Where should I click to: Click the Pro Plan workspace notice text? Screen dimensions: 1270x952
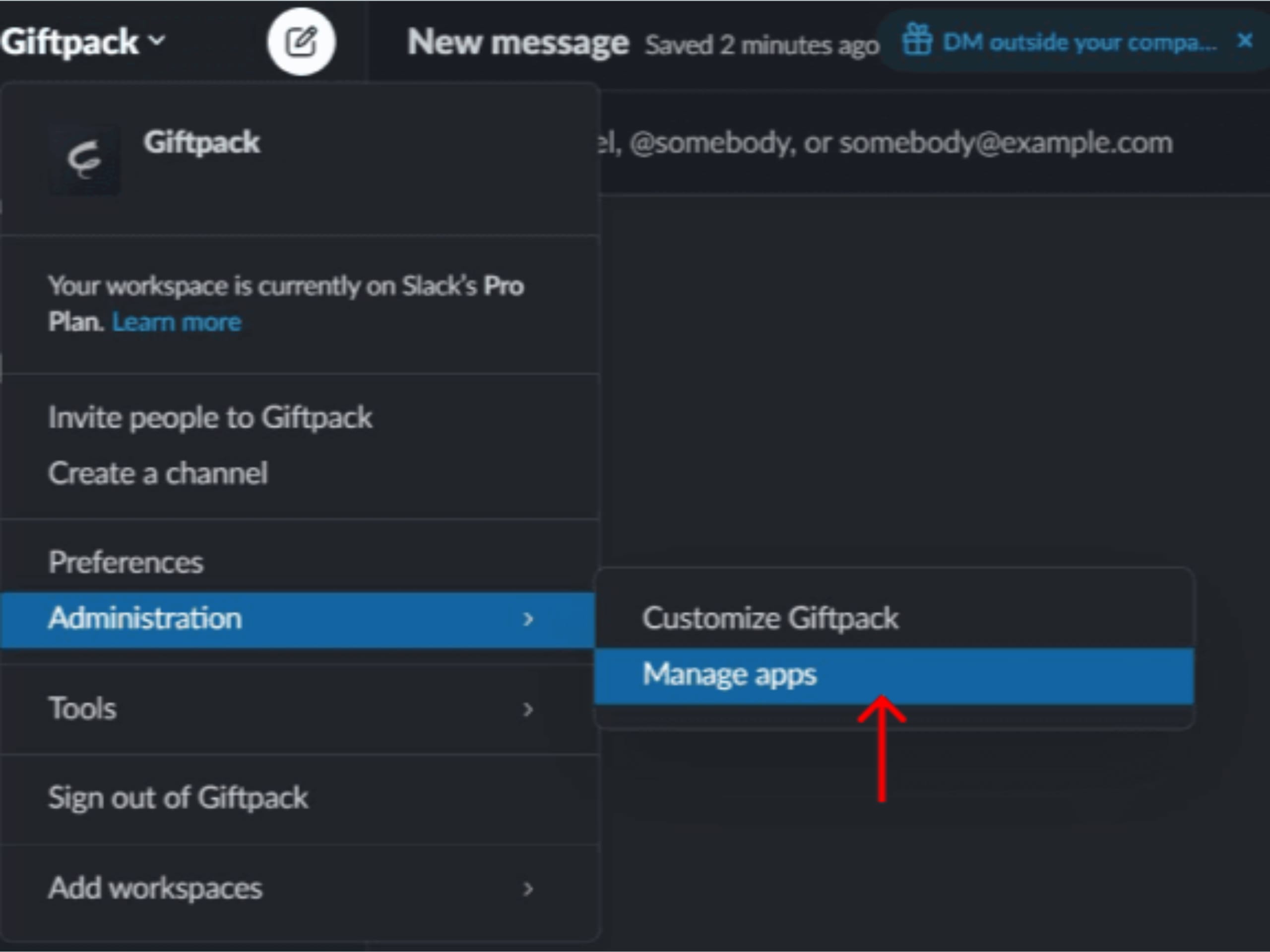pos(286,303)
